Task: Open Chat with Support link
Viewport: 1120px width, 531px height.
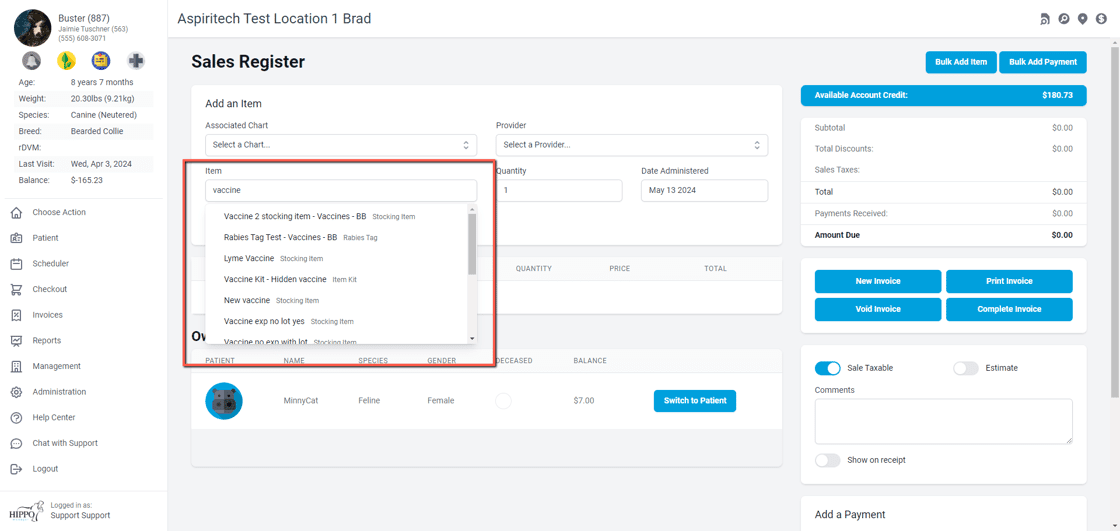Action: (65, 443)
